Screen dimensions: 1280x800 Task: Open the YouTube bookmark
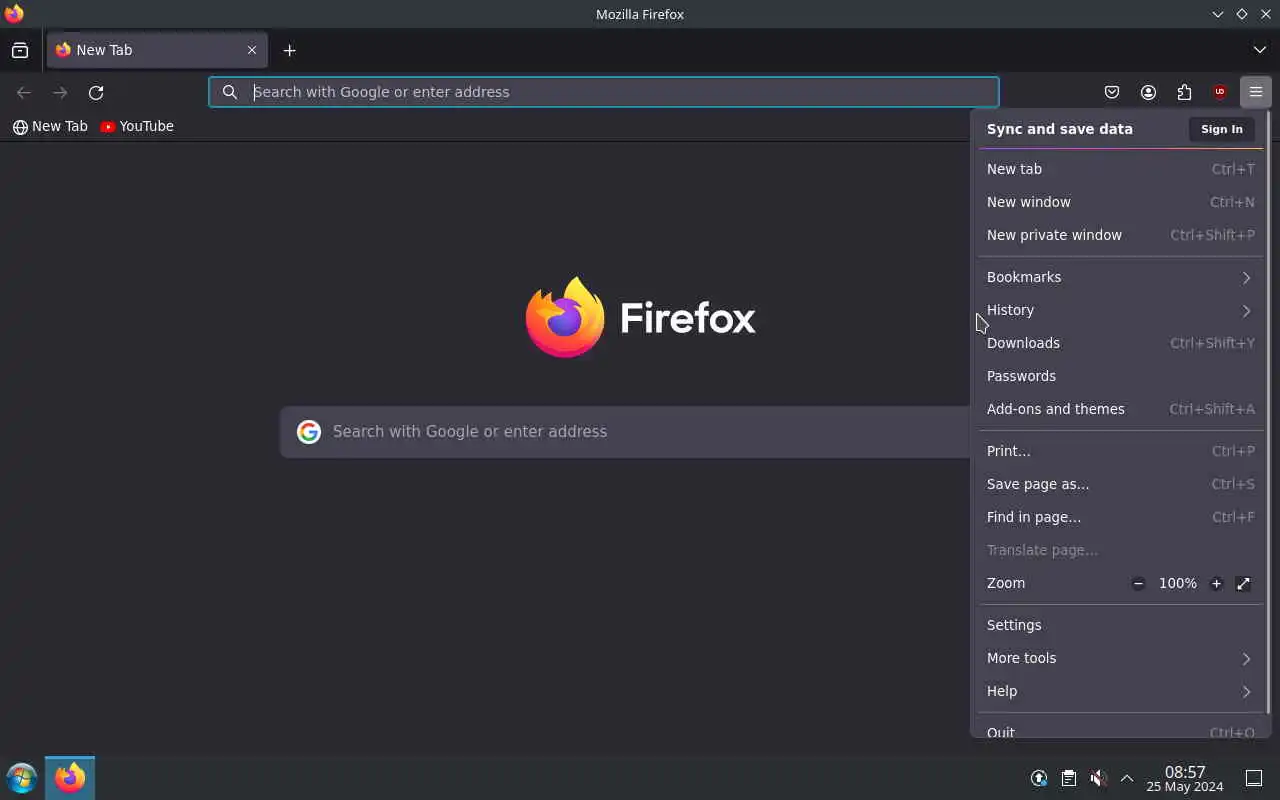coord(137,126)
